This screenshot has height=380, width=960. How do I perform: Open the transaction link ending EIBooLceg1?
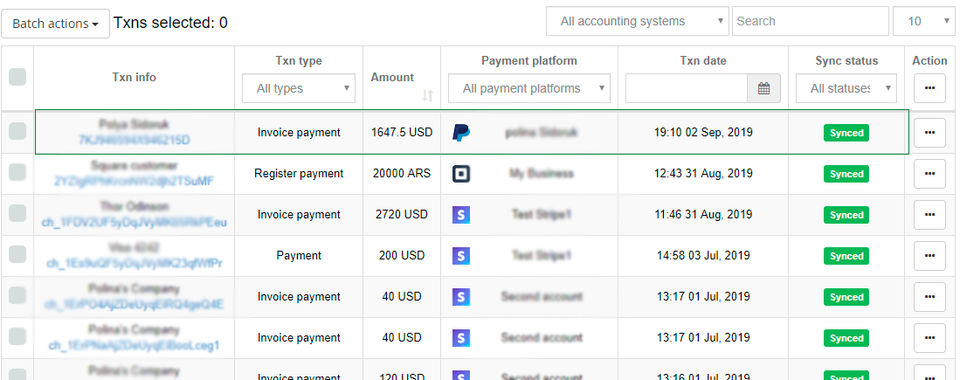coord(134,345)
